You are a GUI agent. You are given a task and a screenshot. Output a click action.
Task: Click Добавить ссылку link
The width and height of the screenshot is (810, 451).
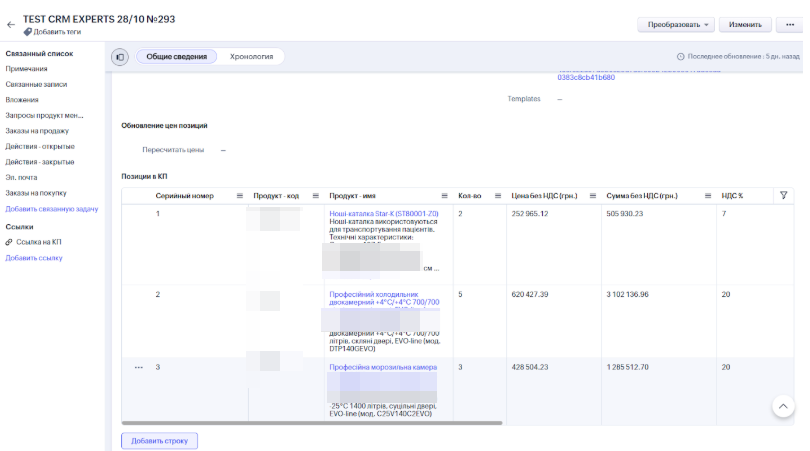(x=34, y=258)
